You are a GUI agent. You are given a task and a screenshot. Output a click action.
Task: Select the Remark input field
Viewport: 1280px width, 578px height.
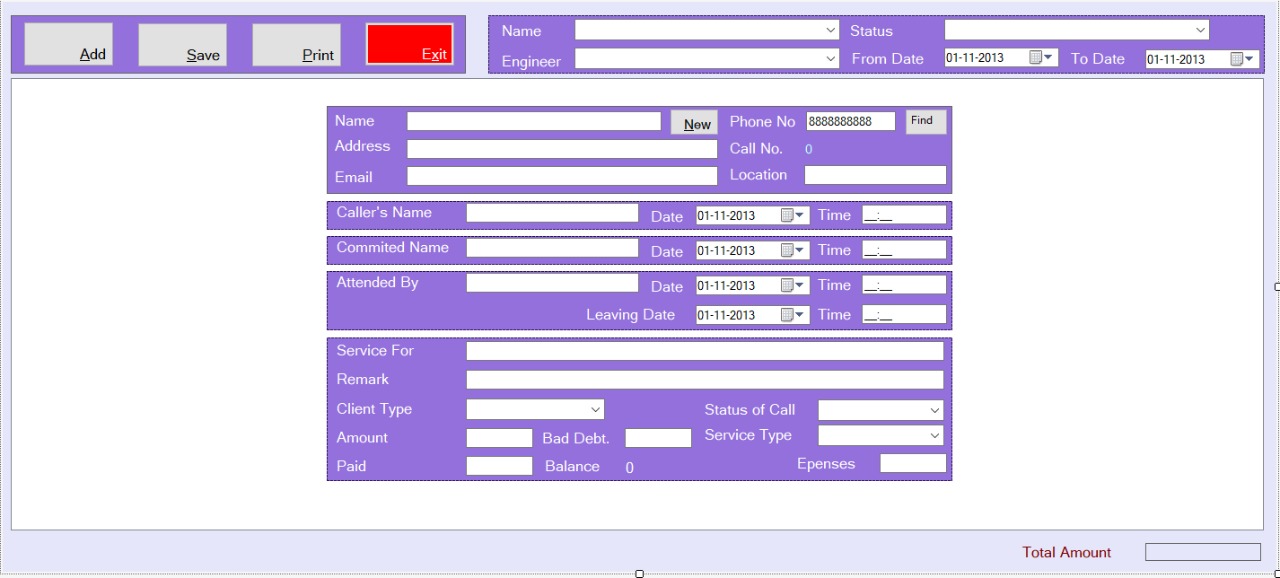704,380
